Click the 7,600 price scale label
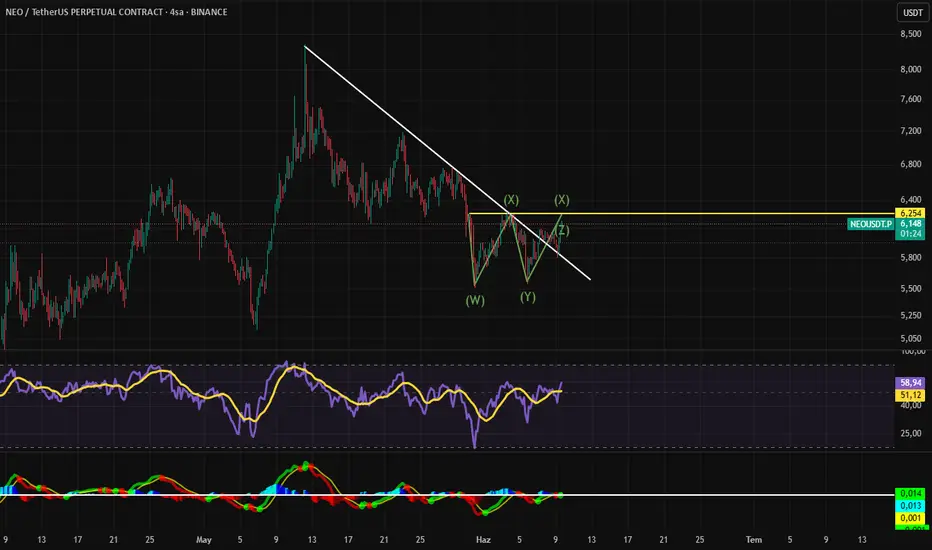Image resolution: width=932 pixels, height=550 pixels. (x=911, y=99)
